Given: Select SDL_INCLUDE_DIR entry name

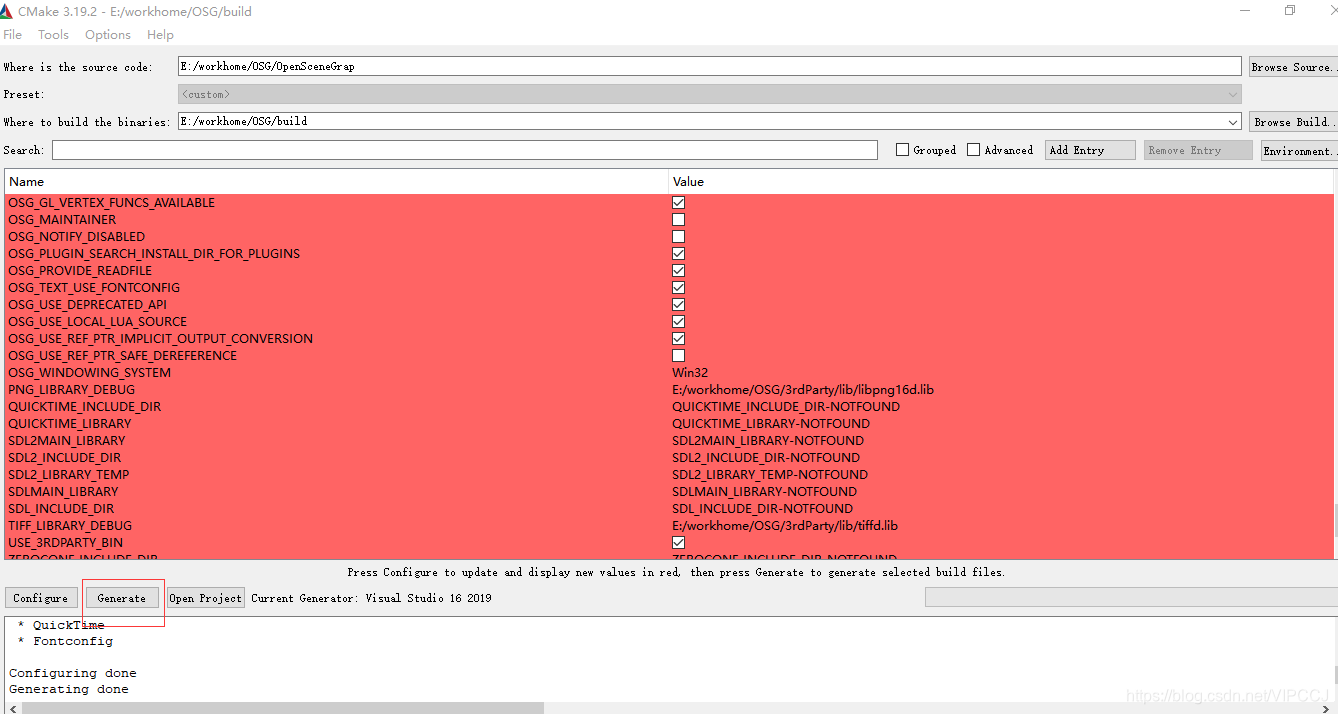Looking at the screenshot, I should point(61,509).
